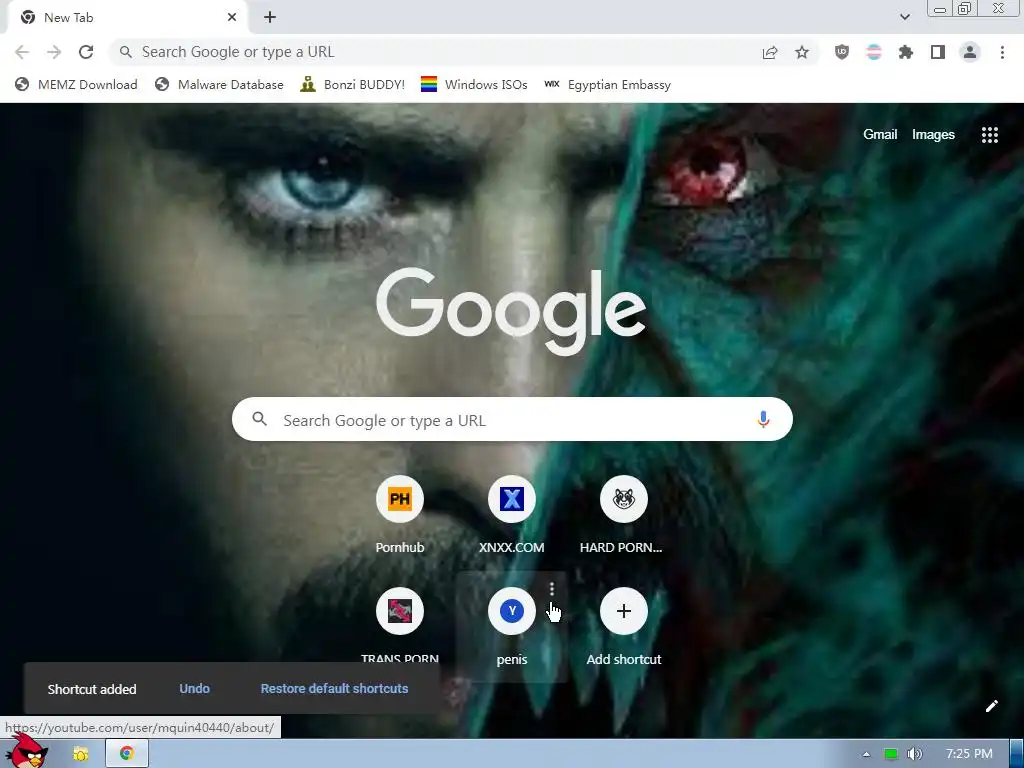Screen dimensions: 1024x768
Task: Open the Images link
Action: pos(933,135)
